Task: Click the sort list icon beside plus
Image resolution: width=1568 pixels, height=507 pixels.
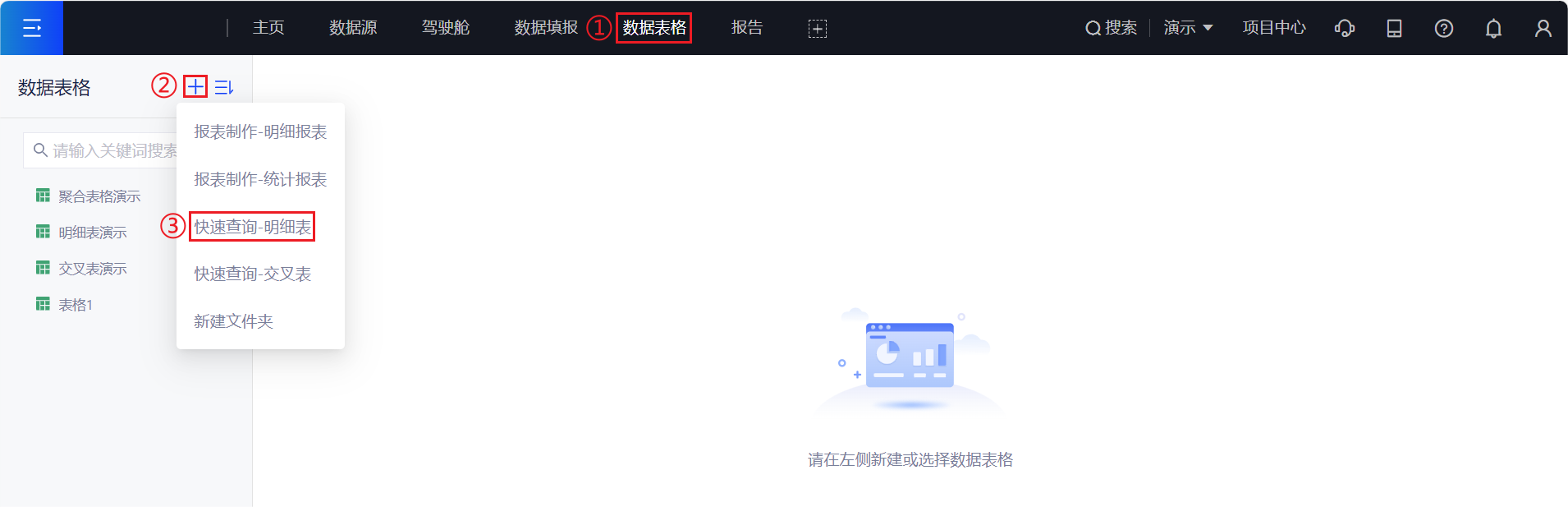Action: tap(224, 87)
